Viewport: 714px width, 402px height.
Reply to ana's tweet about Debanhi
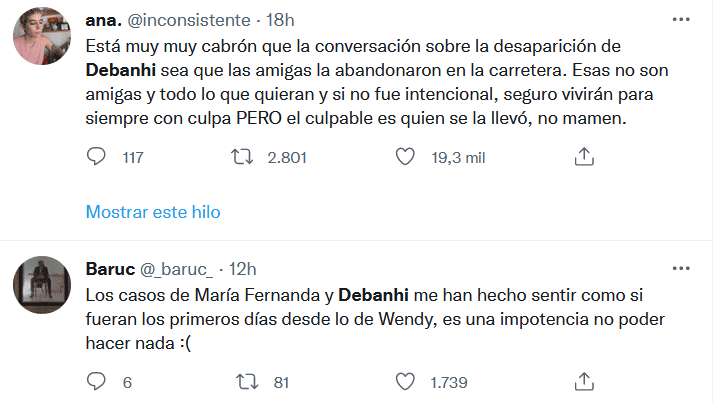pos(97,157)
